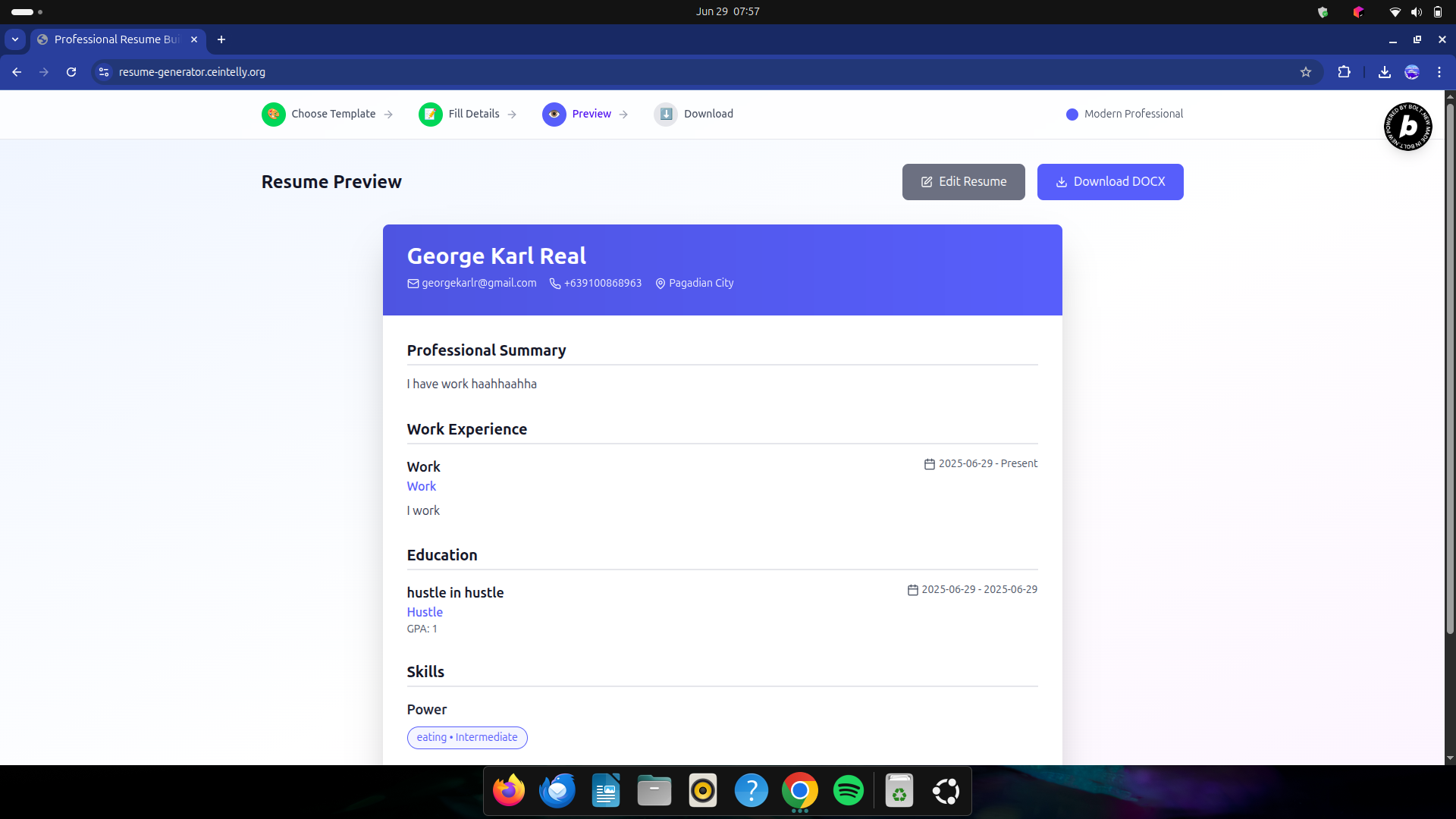Bookmark this page with the star icon
The image size is (1456, 819).
point(1306,72)
